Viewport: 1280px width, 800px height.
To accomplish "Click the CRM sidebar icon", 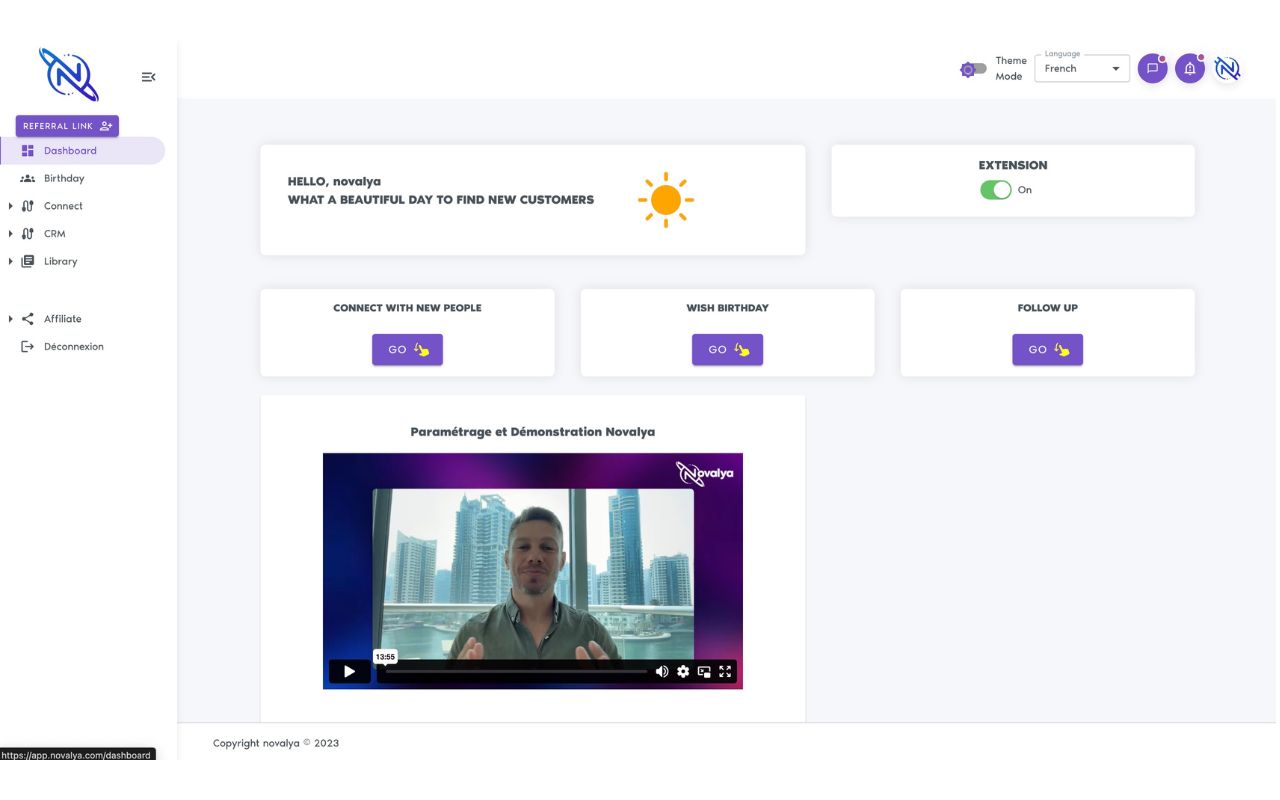I will pos(28,234).
